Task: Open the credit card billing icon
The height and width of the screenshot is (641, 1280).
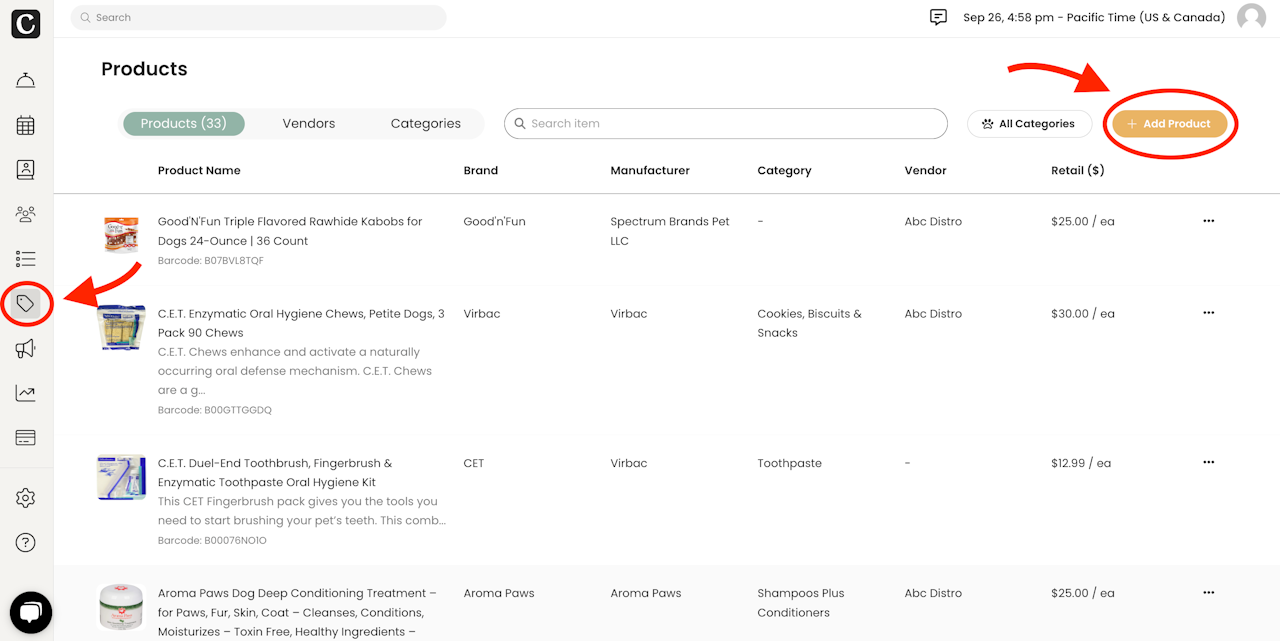Action: (26, 438)
